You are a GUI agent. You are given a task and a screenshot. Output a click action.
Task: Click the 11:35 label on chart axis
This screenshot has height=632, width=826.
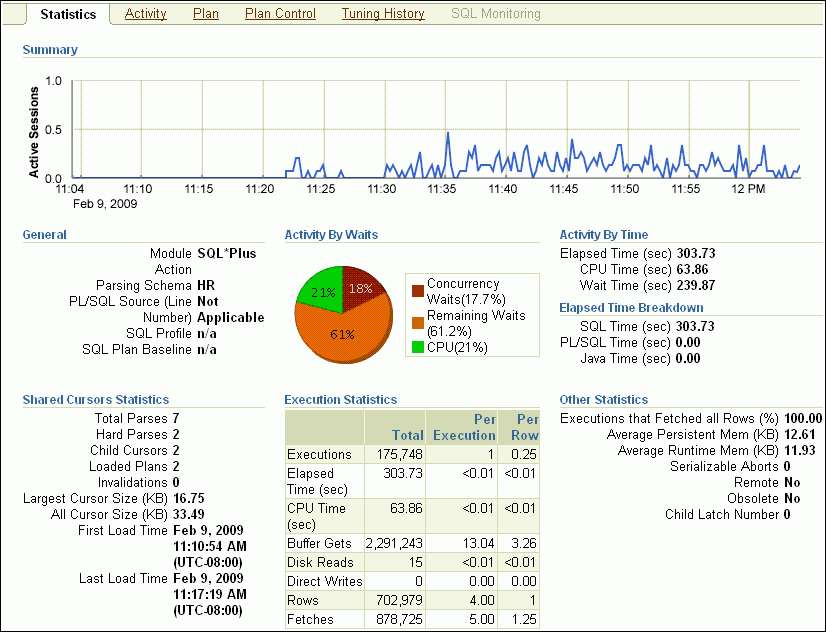[x=441, y=189]
